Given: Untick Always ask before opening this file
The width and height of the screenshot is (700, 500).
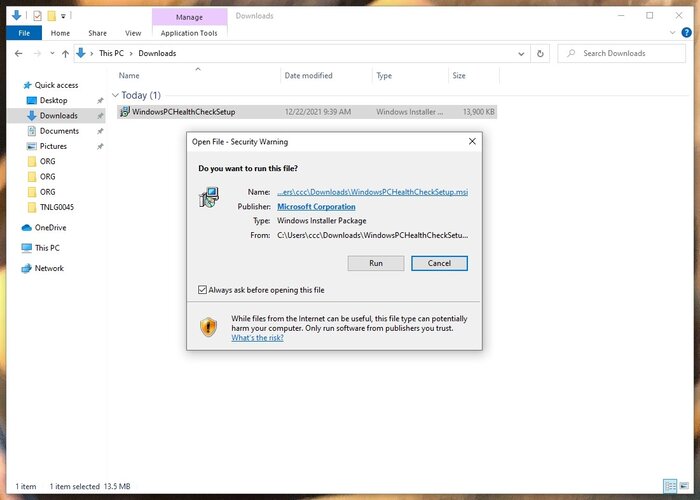Looking at the screenshot, I should [202, 290].
